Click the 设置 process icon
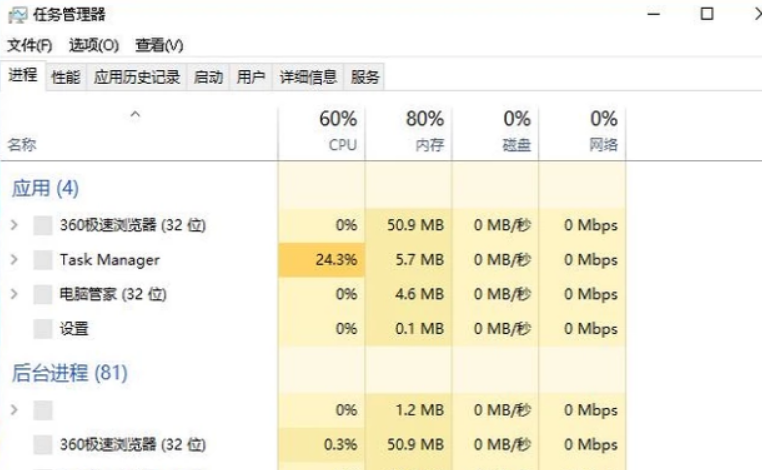The image size is (762, 470). pyautogui.click(x=42, y=328)
